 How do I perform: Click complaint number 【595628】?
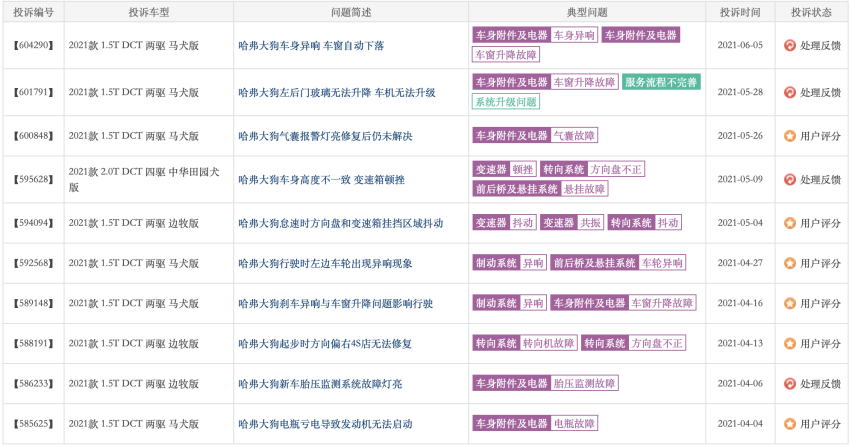pos(34,180)
